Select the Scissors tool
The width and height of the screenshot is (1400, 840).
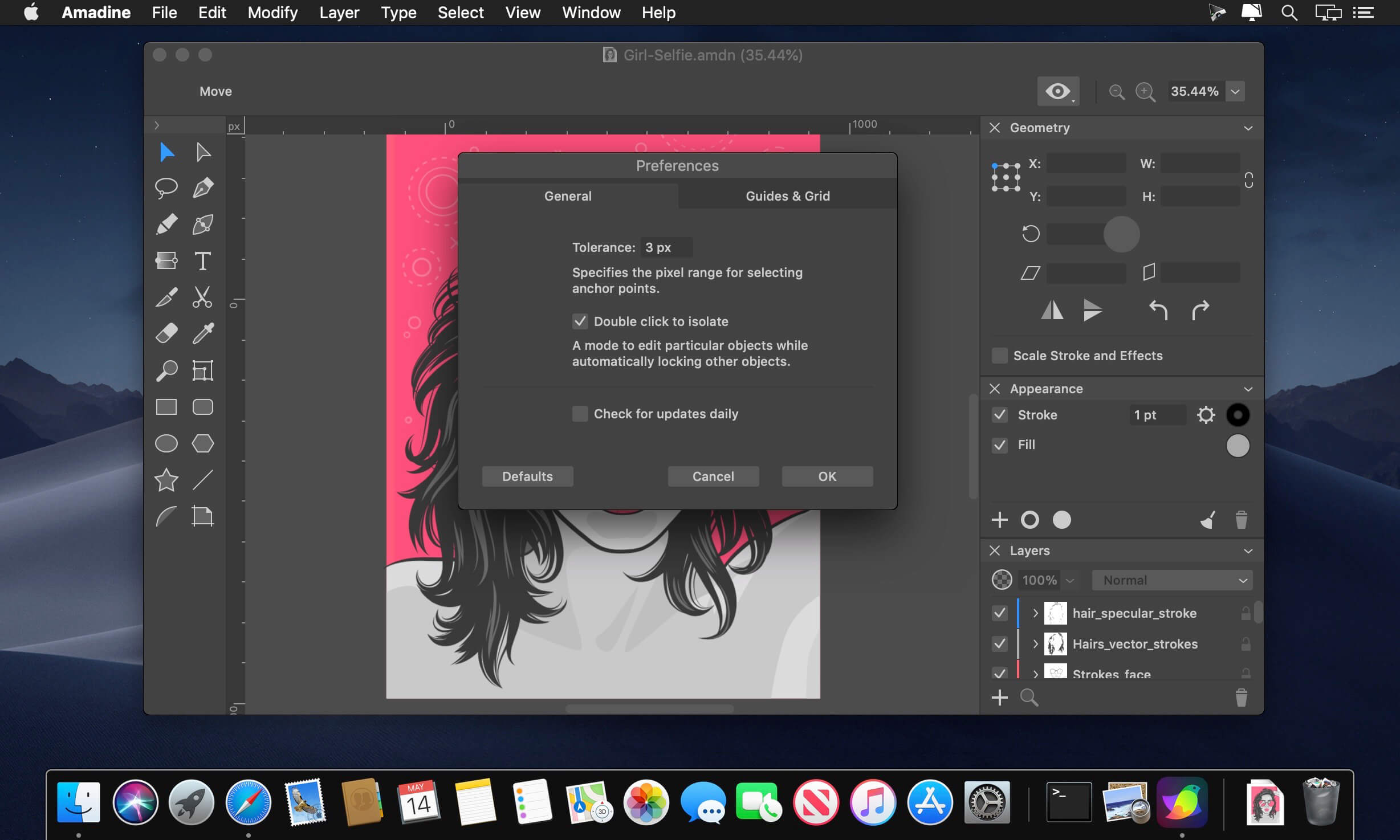click(202, 297)
